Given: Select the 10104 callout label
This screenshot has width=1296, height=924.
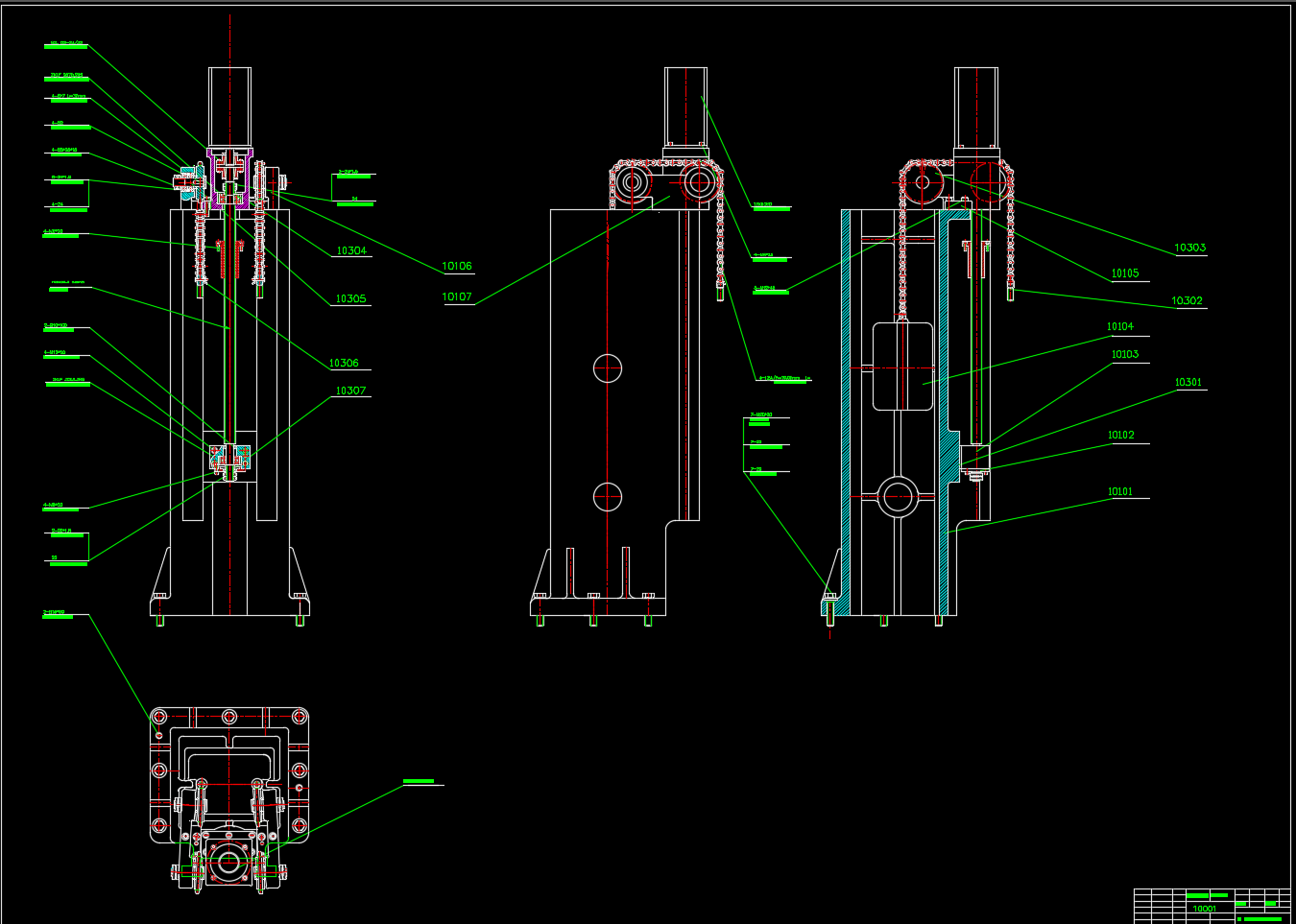Looking at the screenshot, I should coord(1120,327).
